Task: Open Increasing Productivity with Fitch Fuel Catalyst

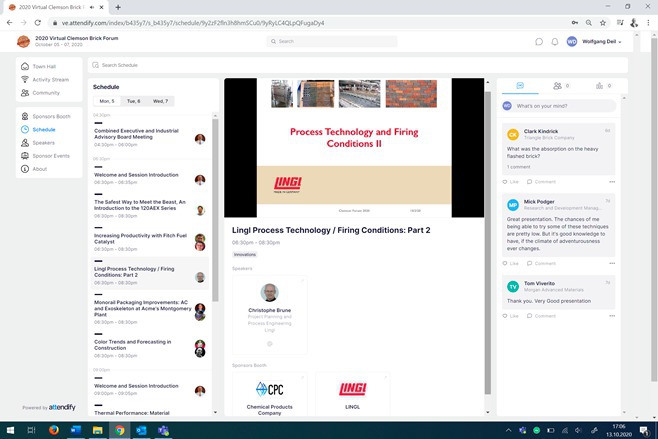Action: (x=150, y=241)
